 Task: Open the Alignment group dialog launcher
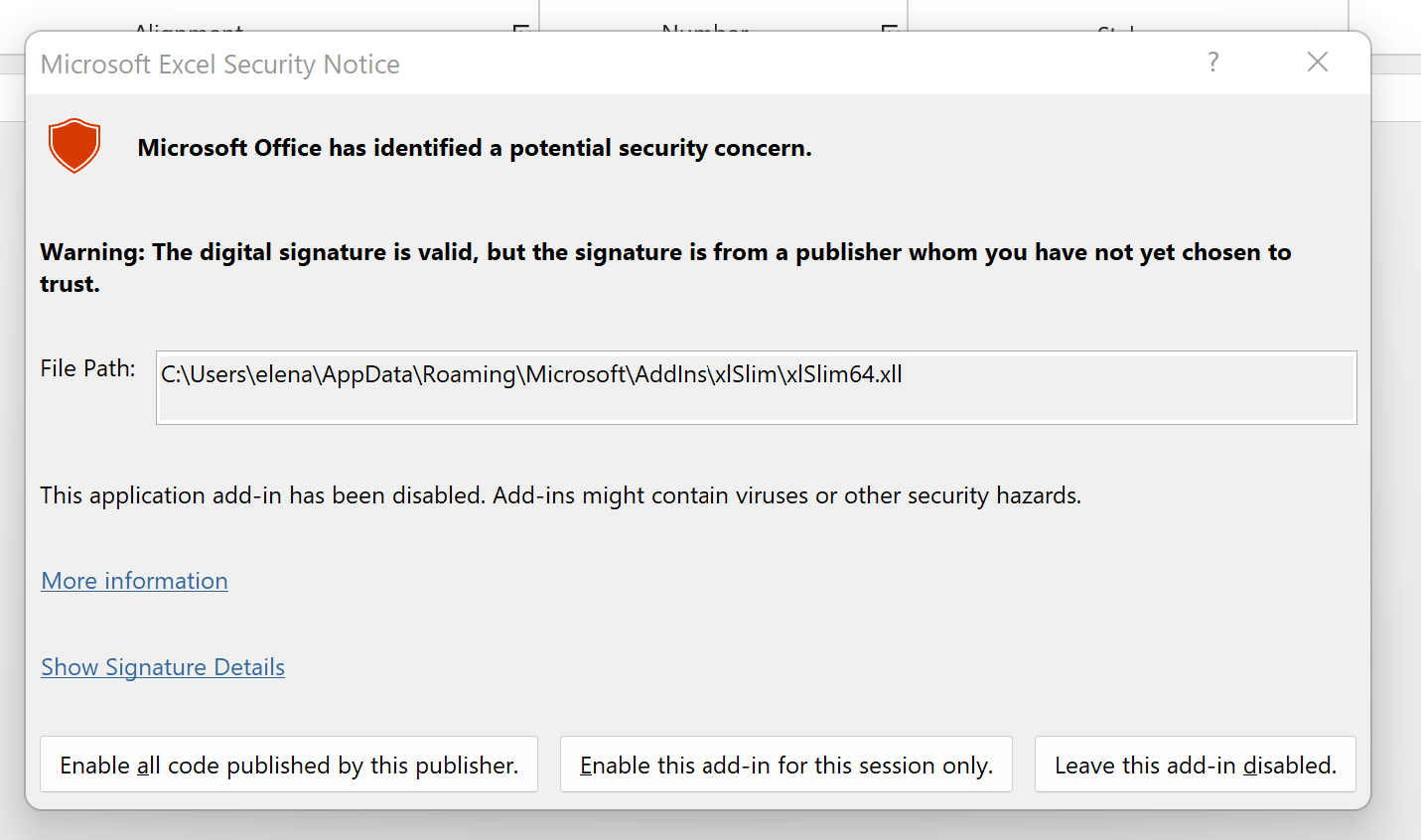coord(519,29)
